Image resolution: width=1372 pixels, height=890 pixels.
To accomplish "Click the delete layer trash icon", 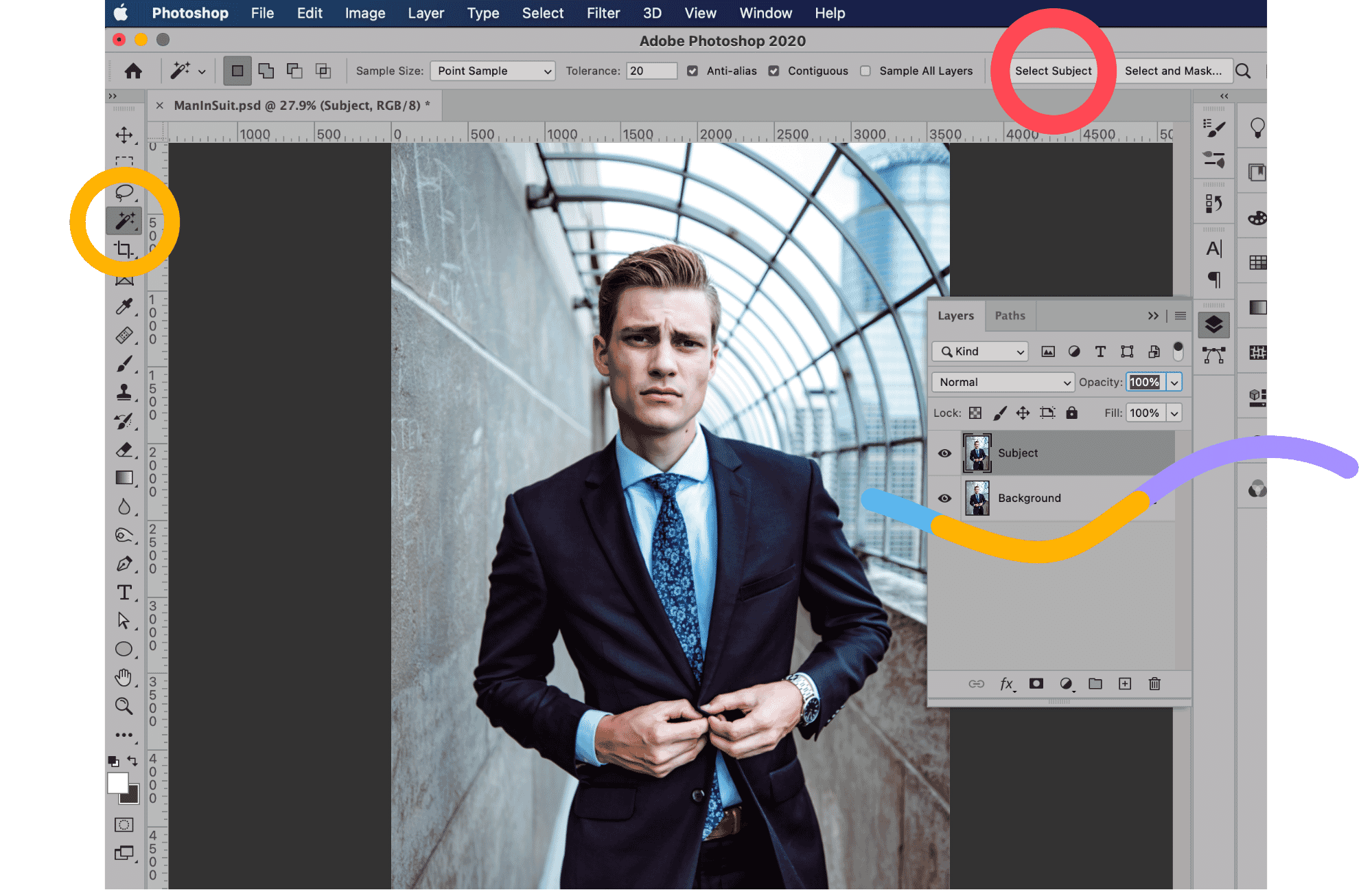I will click(1154, 683).
